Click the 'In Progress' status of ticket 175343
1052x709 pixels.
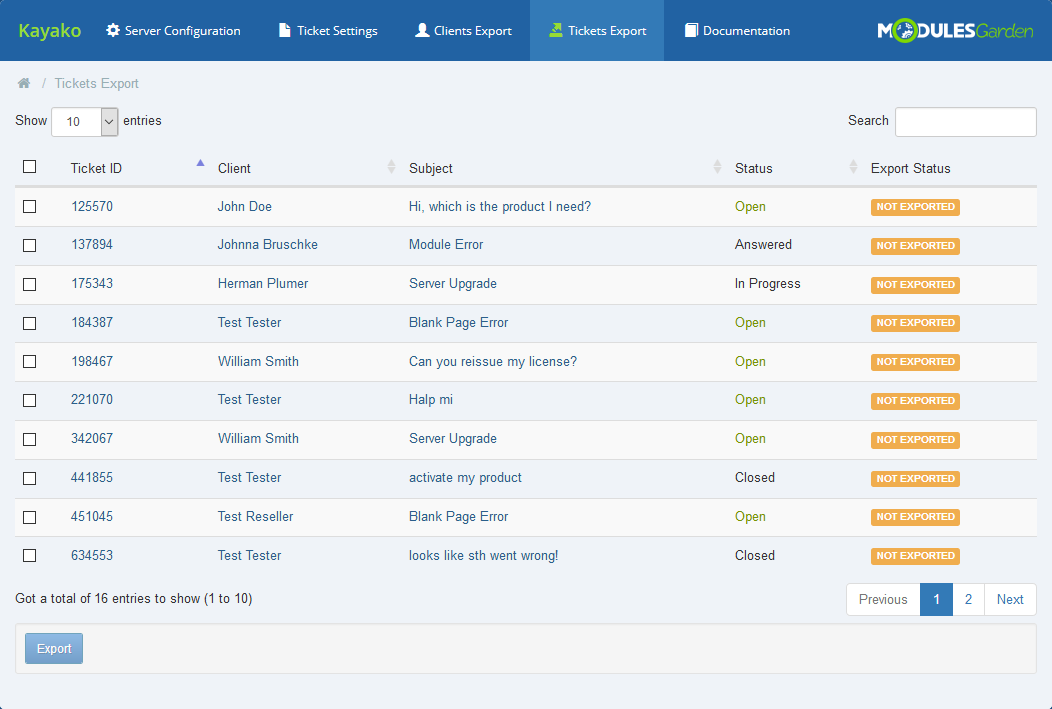(768, 284)
